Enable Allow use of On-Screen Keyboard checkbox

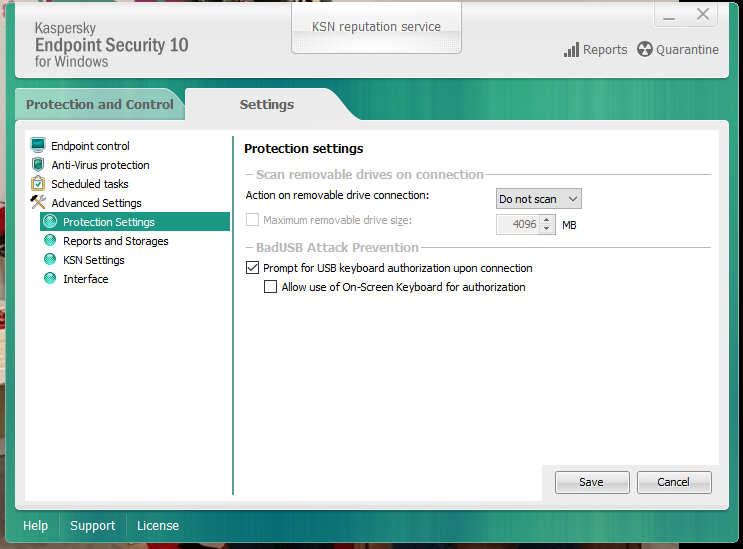click(271, 287)
